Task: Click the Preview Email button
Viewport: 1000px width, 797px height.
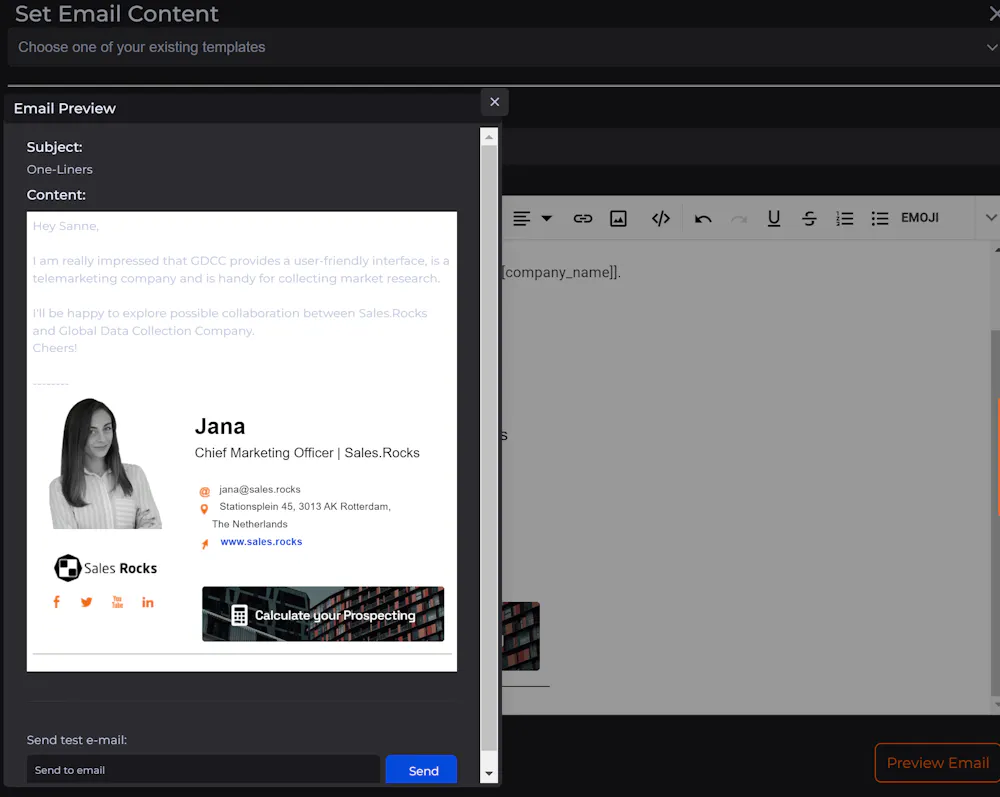Action: click(937, 762)
